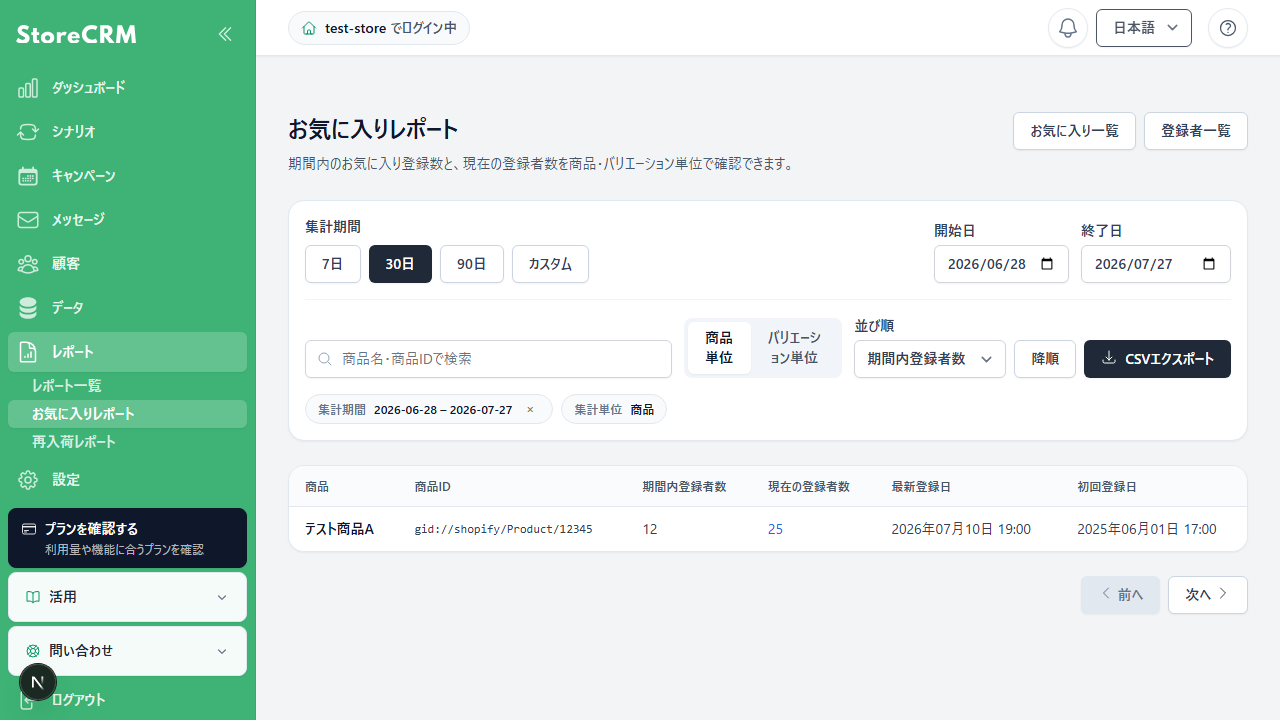Image resolution: width=1280 pixels, height=720 pixels.
Task: Open the レポート menu item
Action: pyautogui.click(x=127, y=352)
